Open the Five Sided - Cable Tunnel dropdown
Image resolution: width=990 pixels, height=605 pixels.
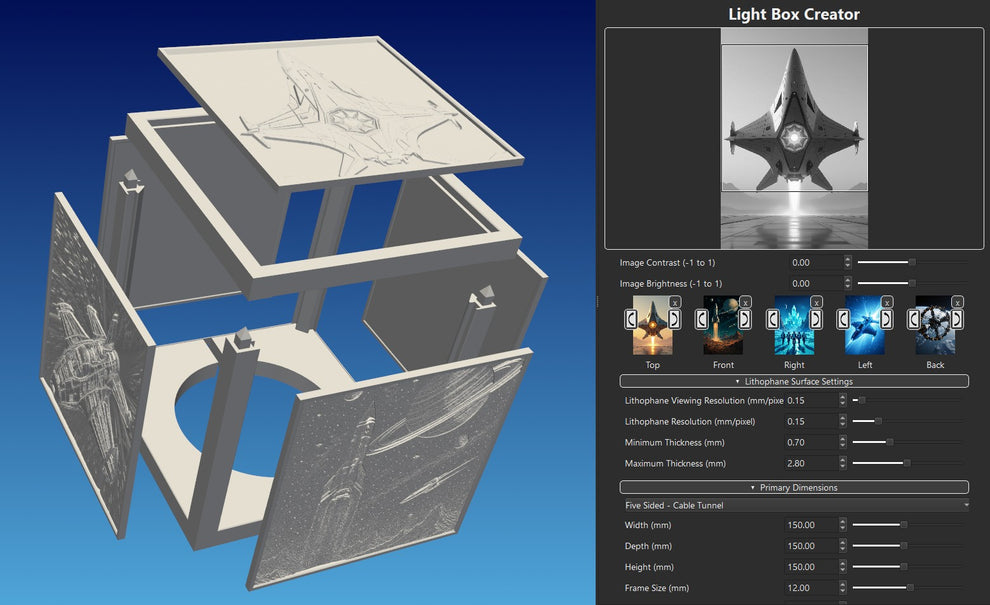pos(795,505)
